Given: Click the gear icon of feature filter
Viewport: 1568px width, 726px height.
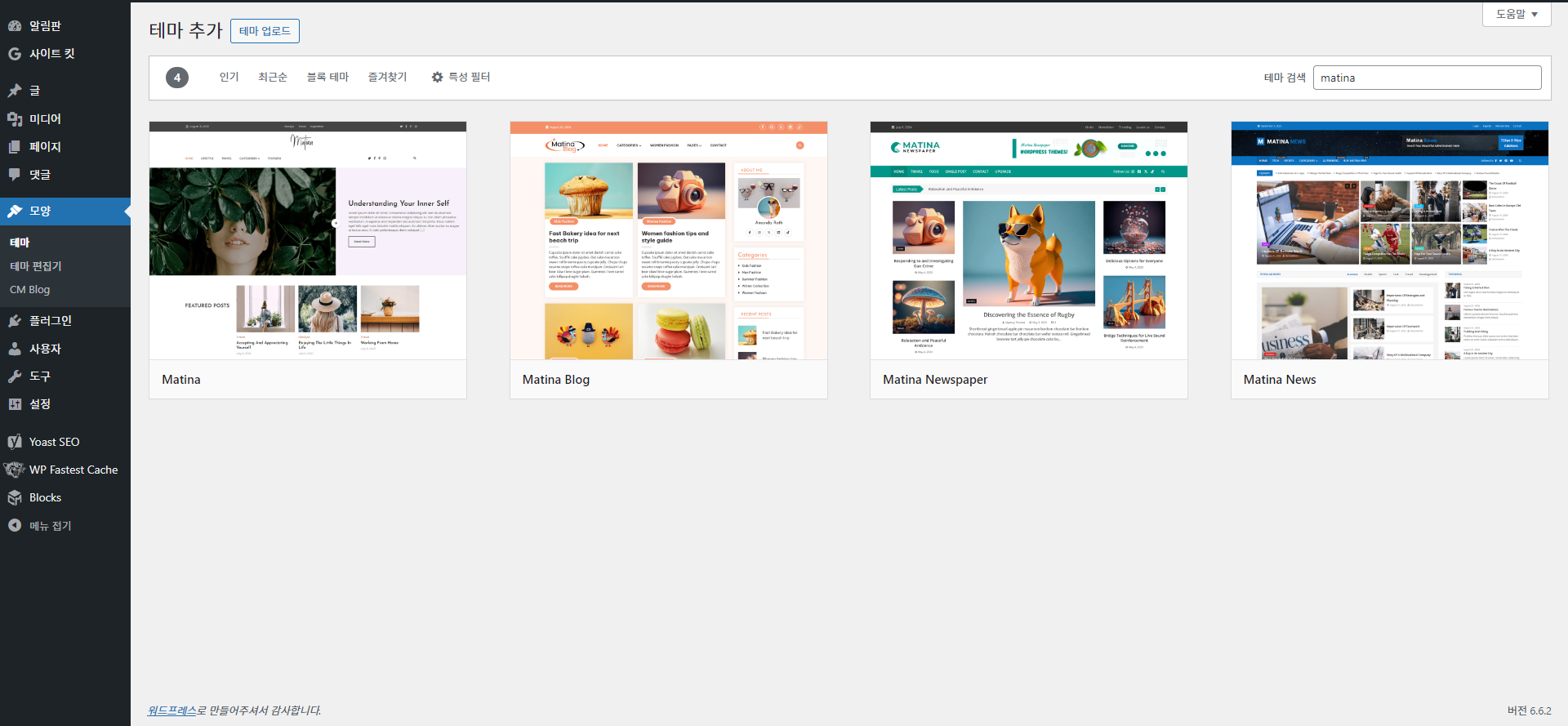Looking at the screenshot, I should [438, 77].
